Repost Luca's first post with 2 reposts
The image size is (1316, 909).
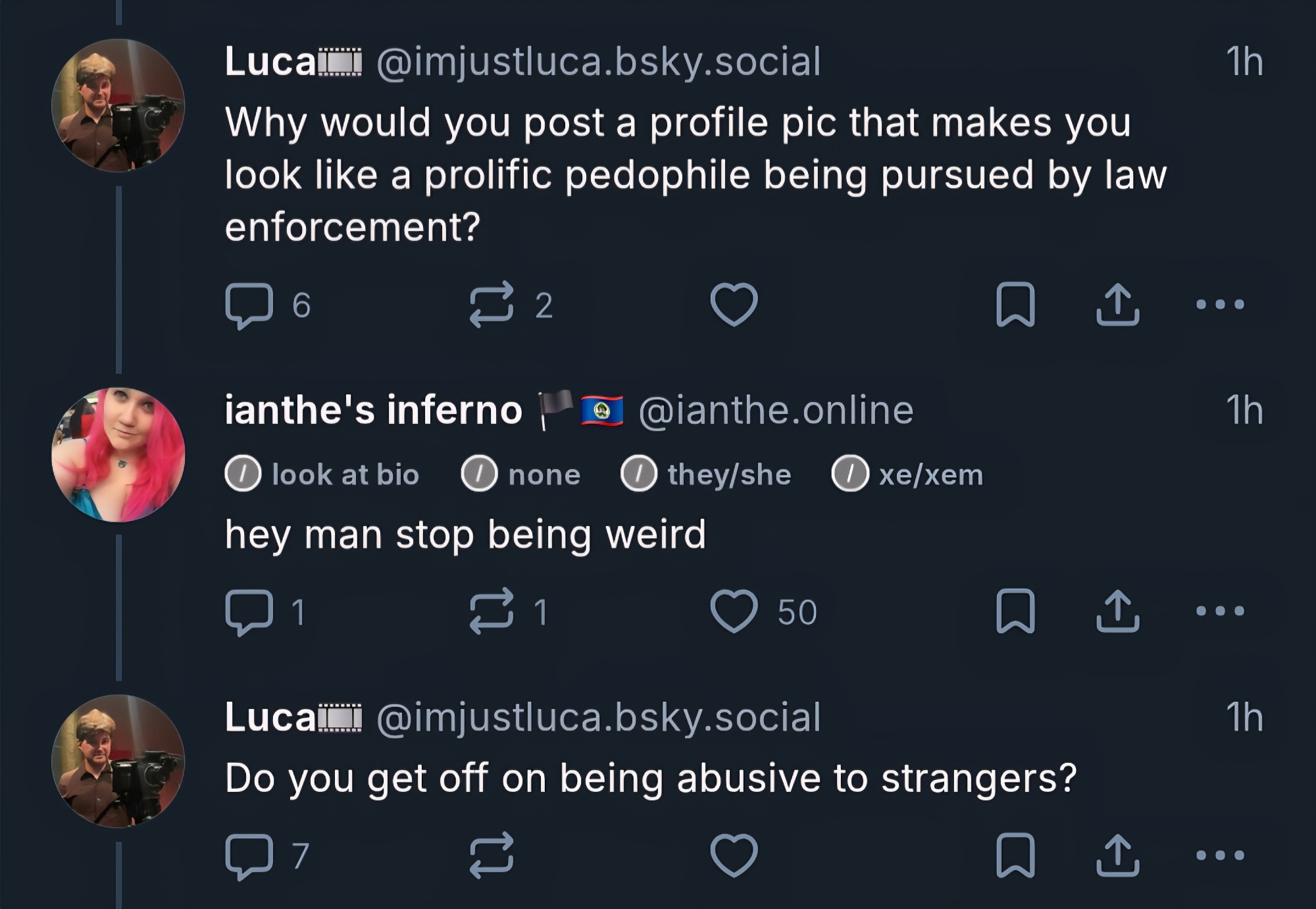(491, 305)
